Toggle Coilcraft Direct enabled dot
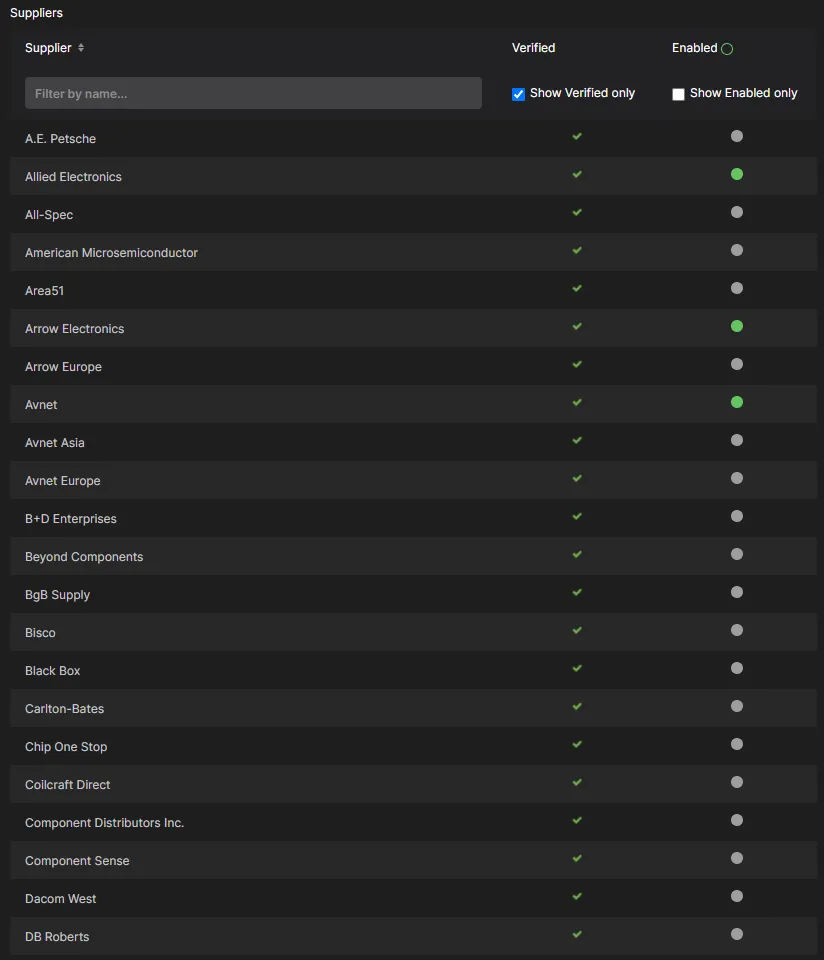 [x=737, y=781]
